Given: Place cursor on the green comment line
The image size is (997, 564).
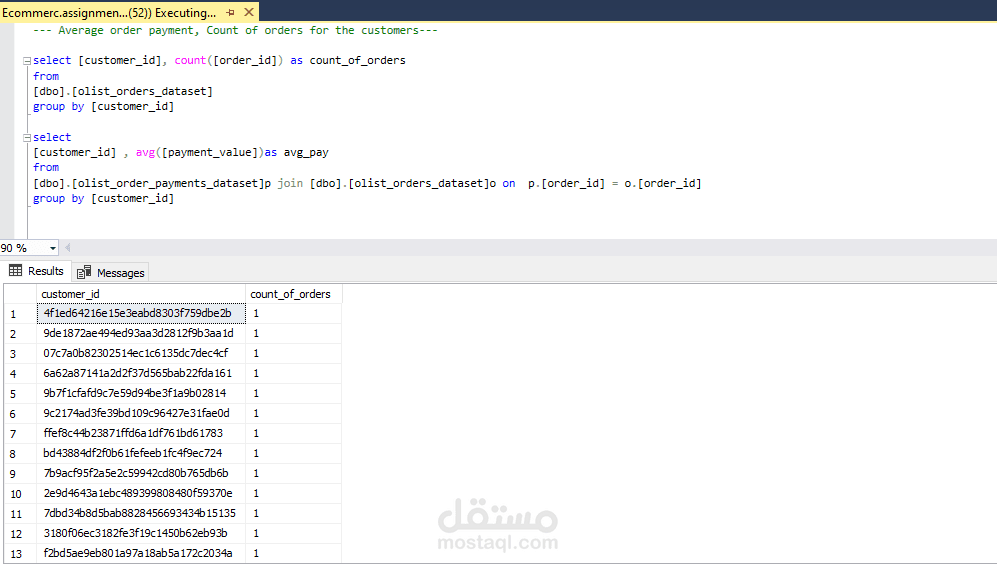Looking at the screenshot, I should [x=235, y=30].
